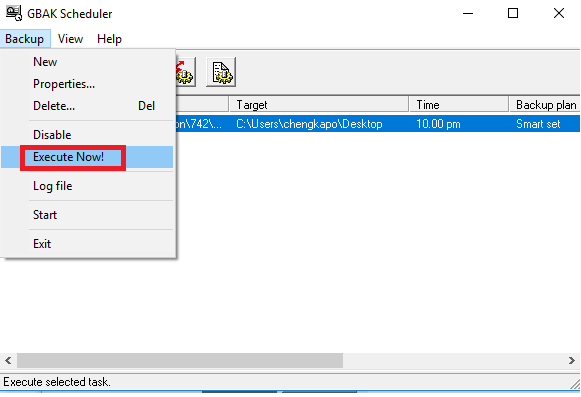
Task: Minimize the GBAK Scheduler window
Action: [468, 13]
